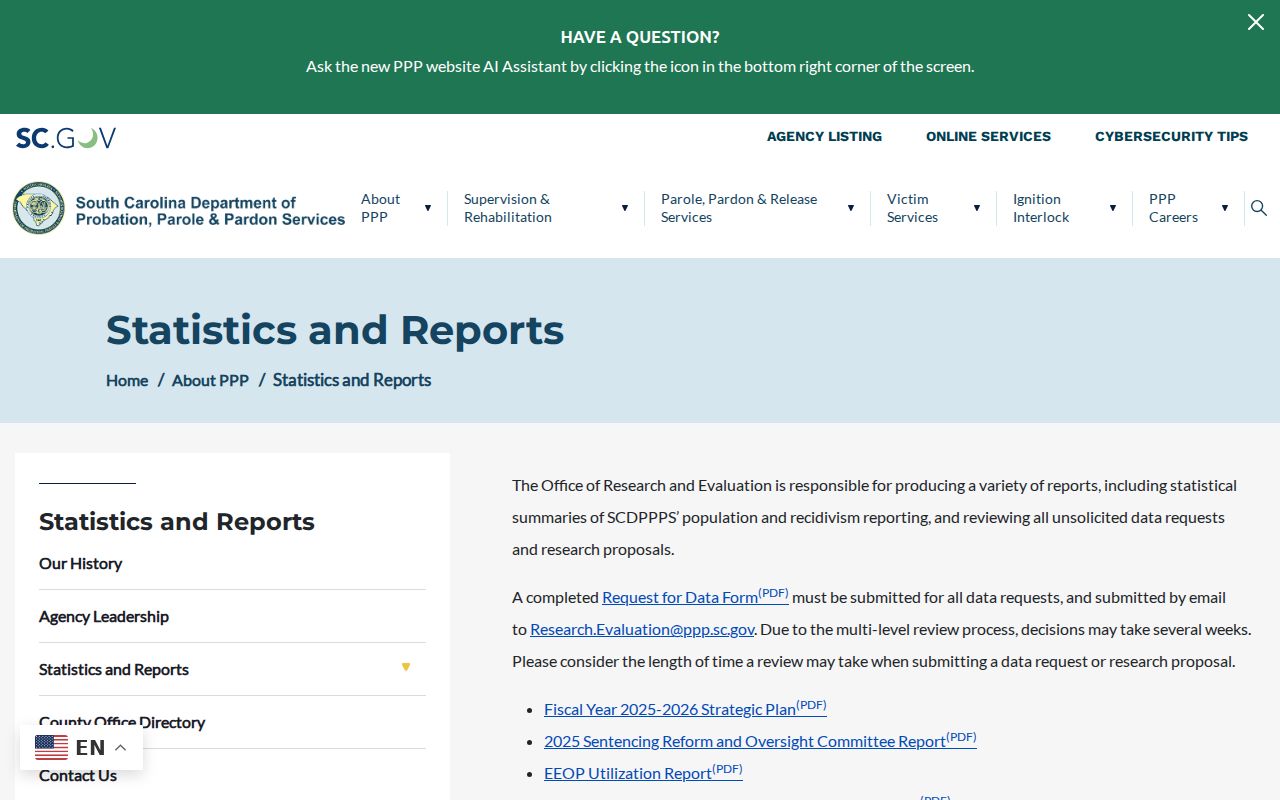Viewport: 1280px width, 800px height.
Task: Click South Carolina Department of Probation title text
Action: (x=210, y=210)
